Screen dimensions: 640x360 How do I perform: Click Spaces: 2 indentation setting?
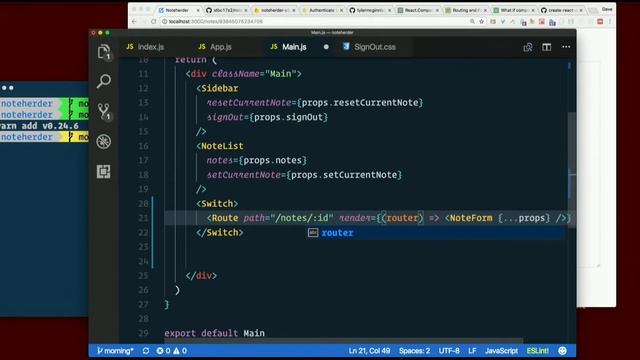pyautogui.click(x=414, y=351)
